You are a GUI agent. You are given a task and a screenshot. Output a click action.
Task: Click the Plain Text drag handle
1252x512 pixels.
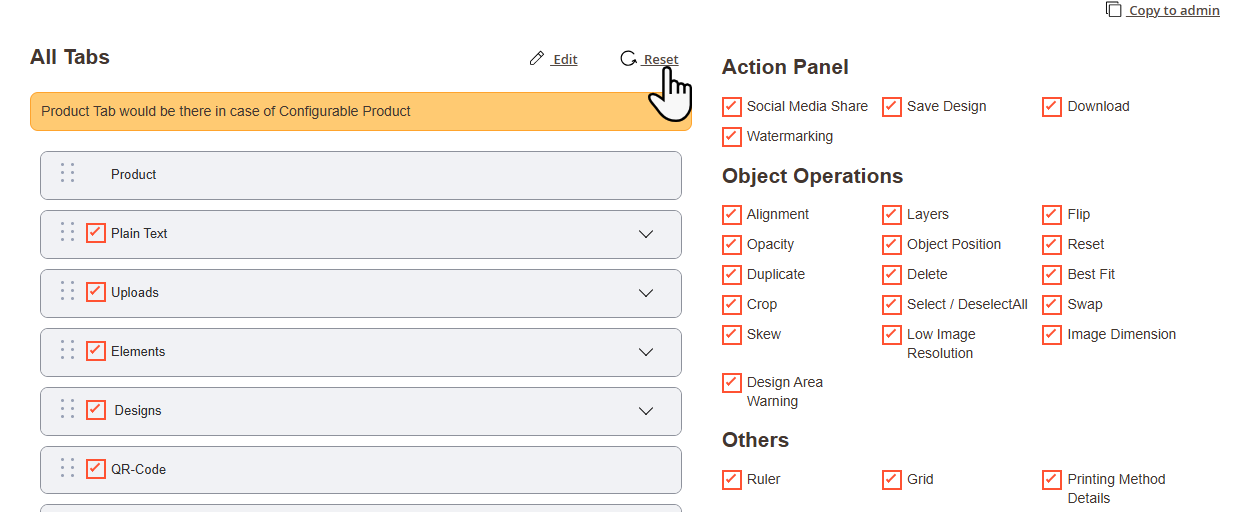[x=67, y=232]
